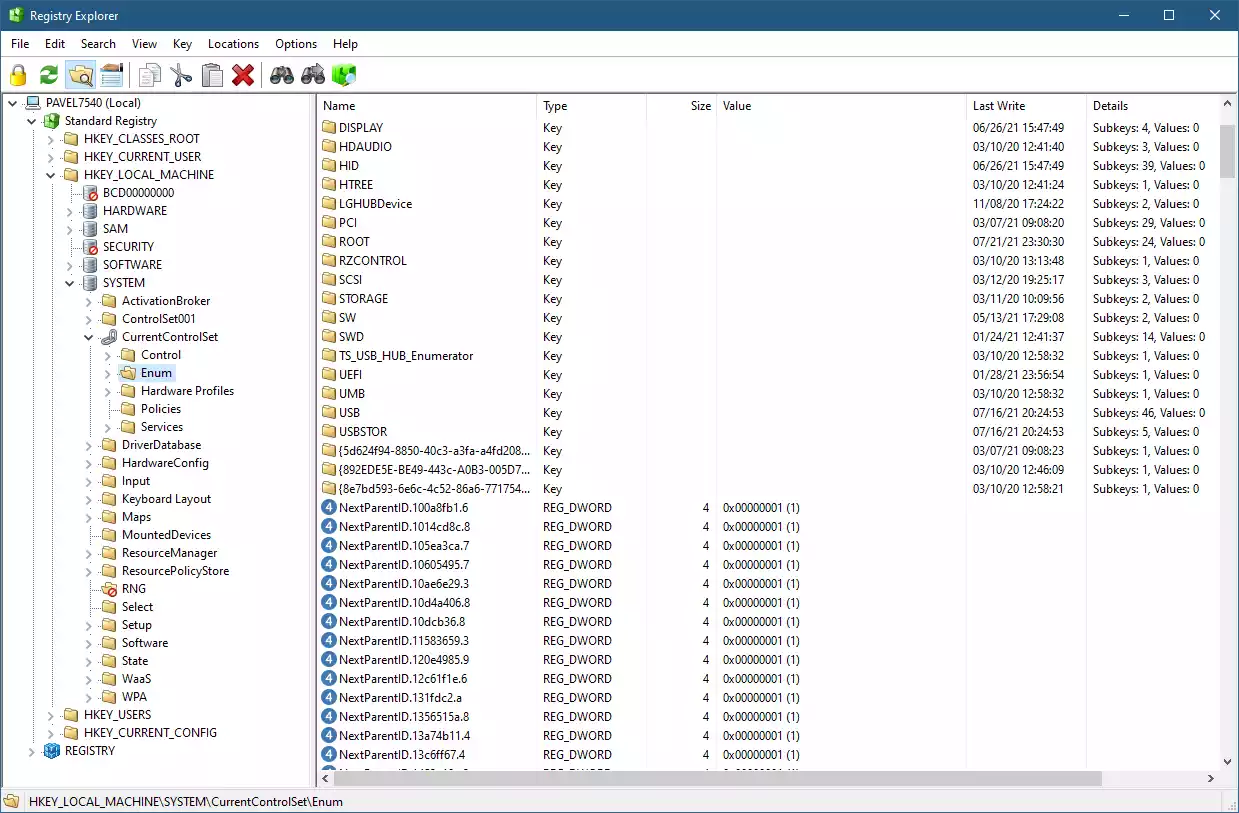Cut using the scissors toolbar icon
The image size is (1239, 813).
click(181, 75)
